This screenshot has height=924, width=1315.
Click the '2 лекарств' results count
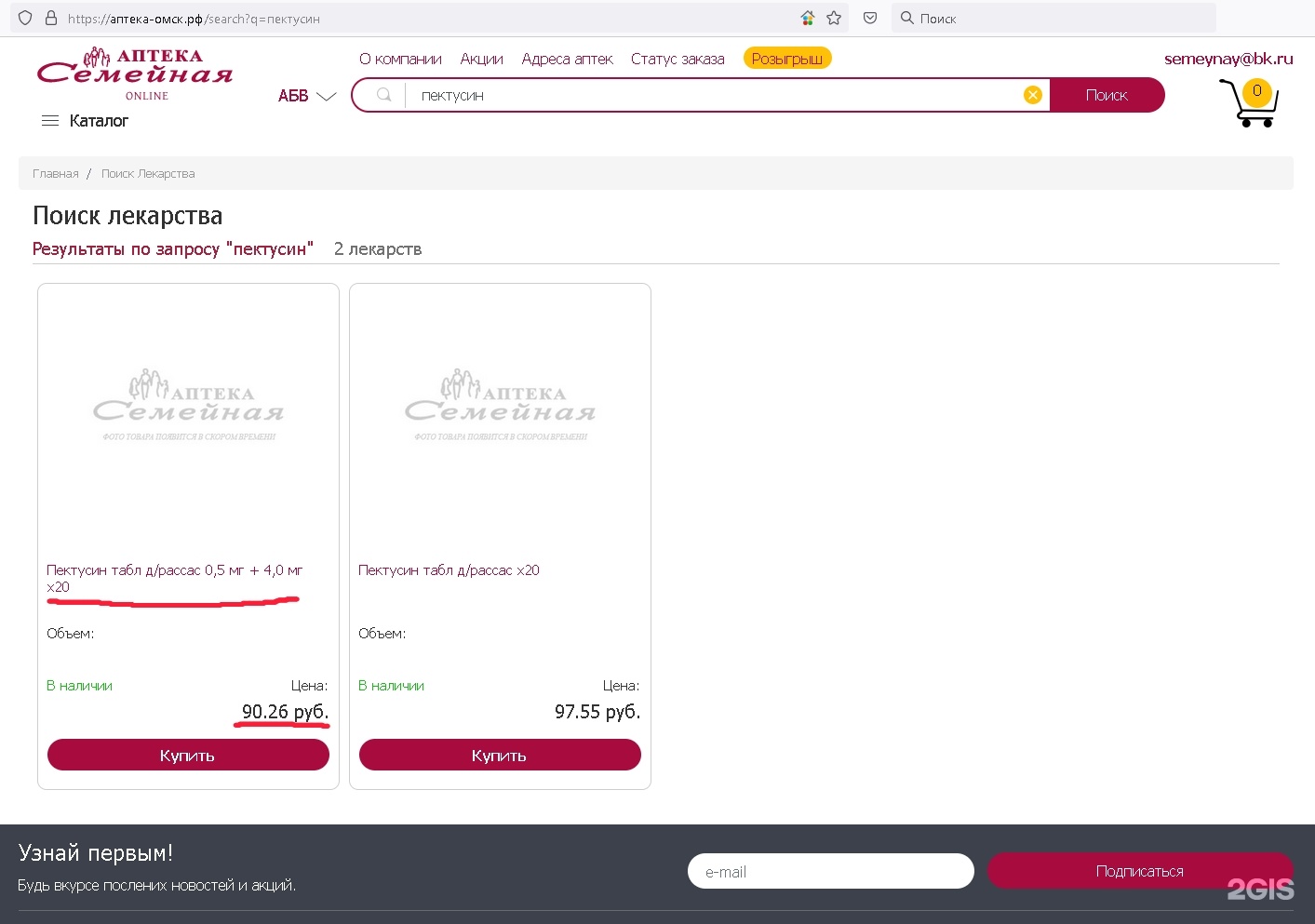378,249
